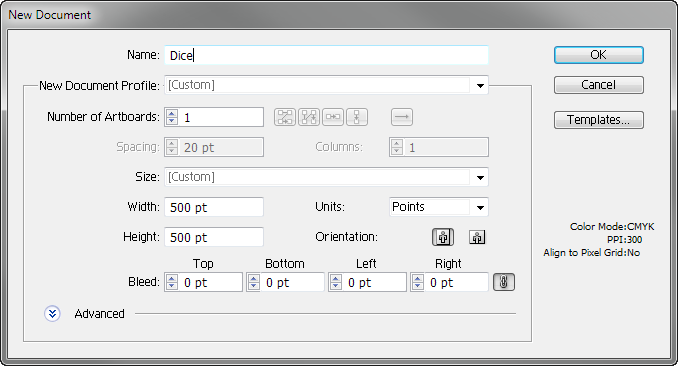The height and width of the screenshot is (366, 678).
Task: Open the Size dropdown arrow
Action: [x=480, y=177]
